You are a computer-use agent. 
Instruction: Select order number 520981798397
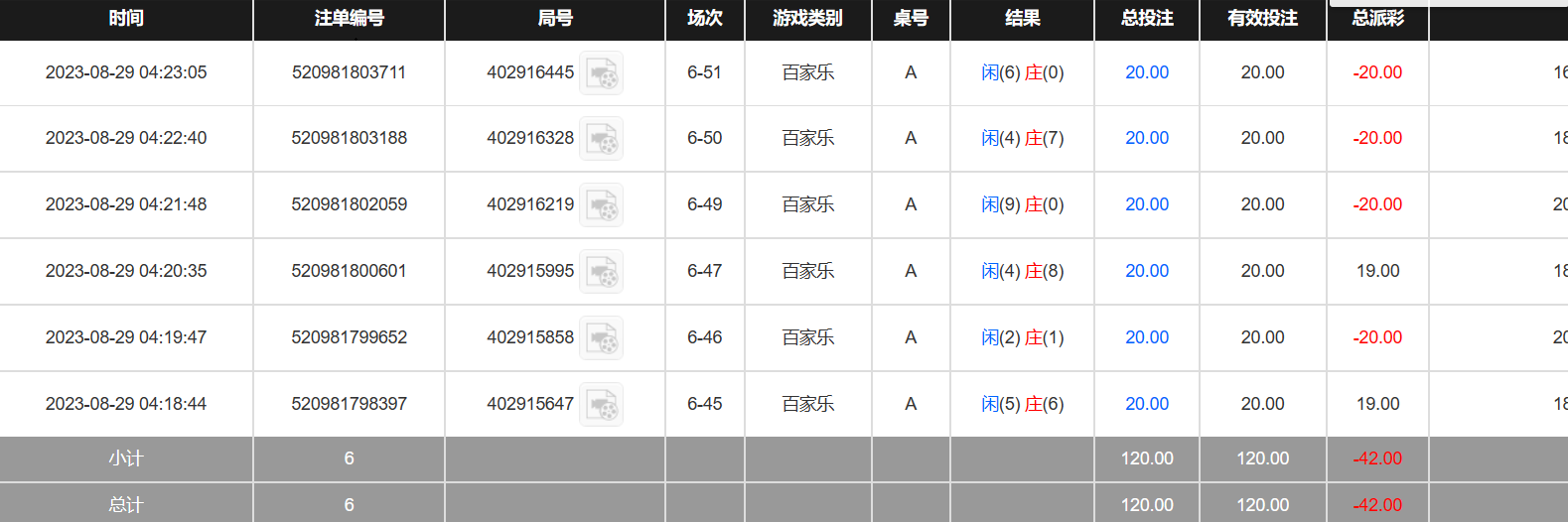[349, 404]
